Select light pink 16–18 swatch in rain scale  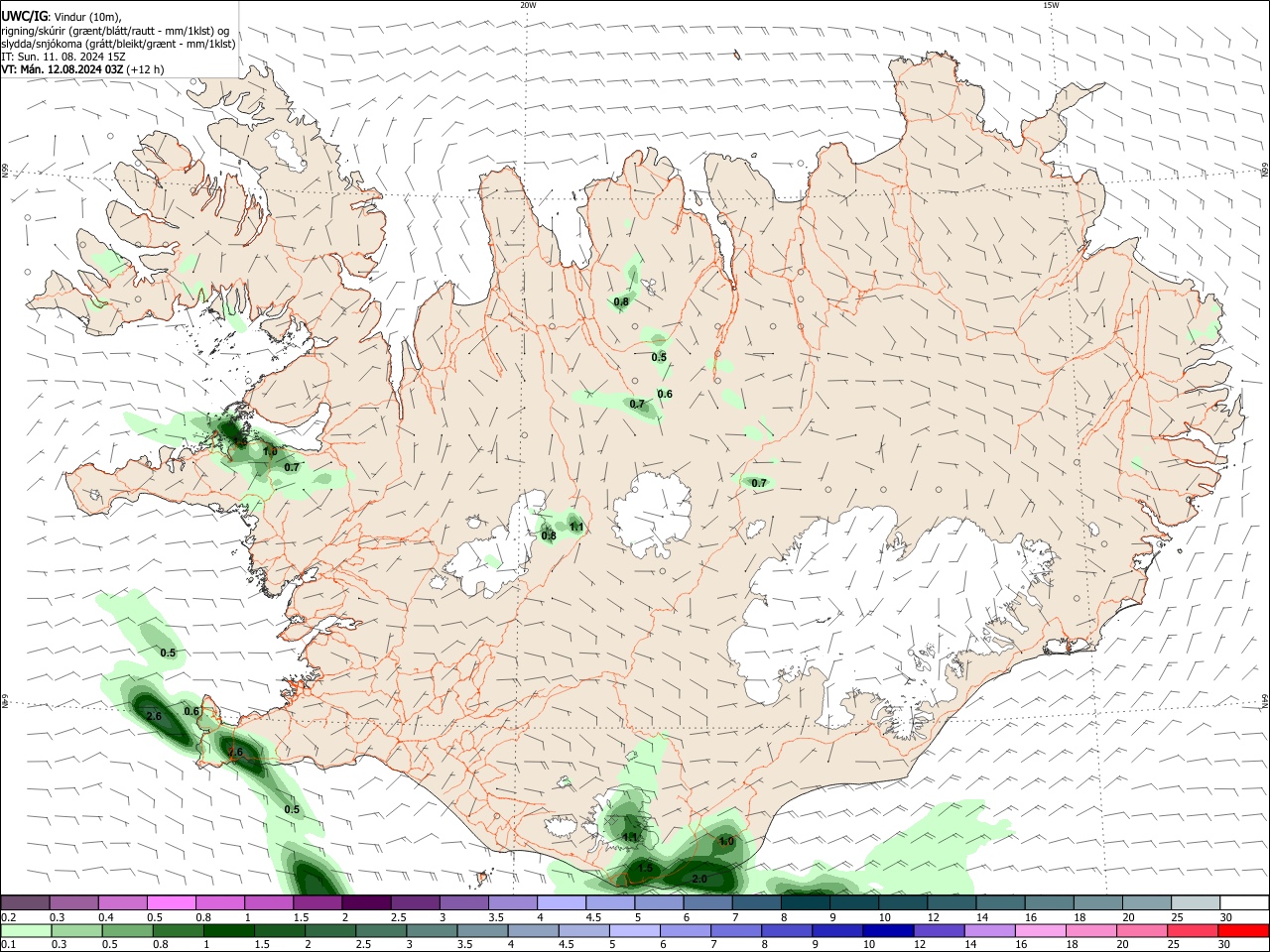tap(1040, 930)
